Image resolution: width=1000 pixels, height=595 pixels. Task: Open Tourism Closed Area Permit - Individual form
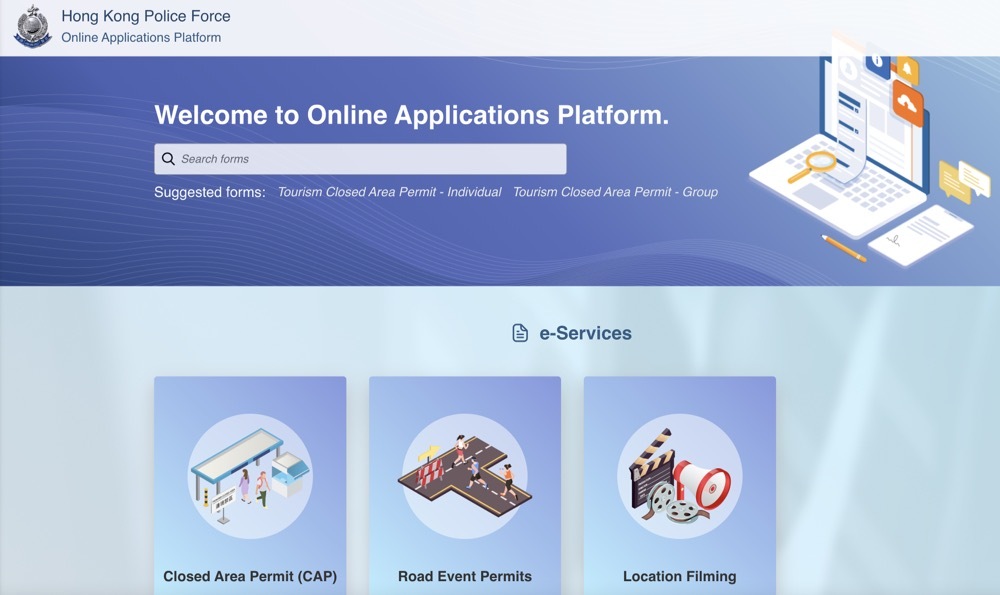click(389, 192)
